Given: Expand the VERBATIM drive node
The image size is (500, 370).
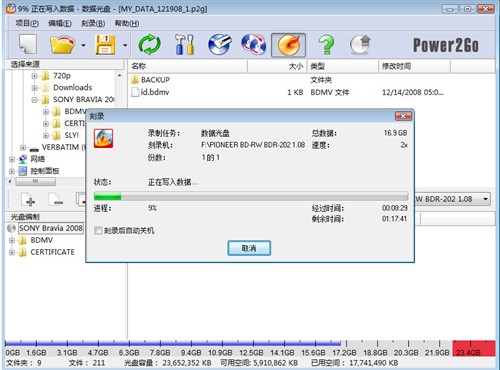Looking at the screenshot, I should (23, 147).
